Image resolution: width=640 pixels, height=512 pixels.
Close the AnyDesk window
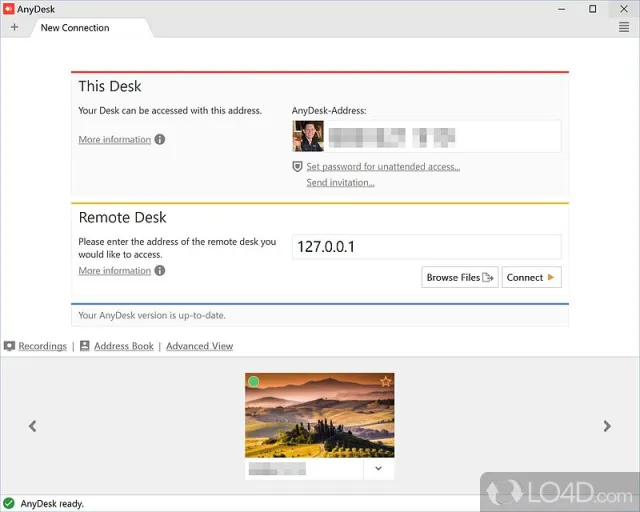coord(624,9)
